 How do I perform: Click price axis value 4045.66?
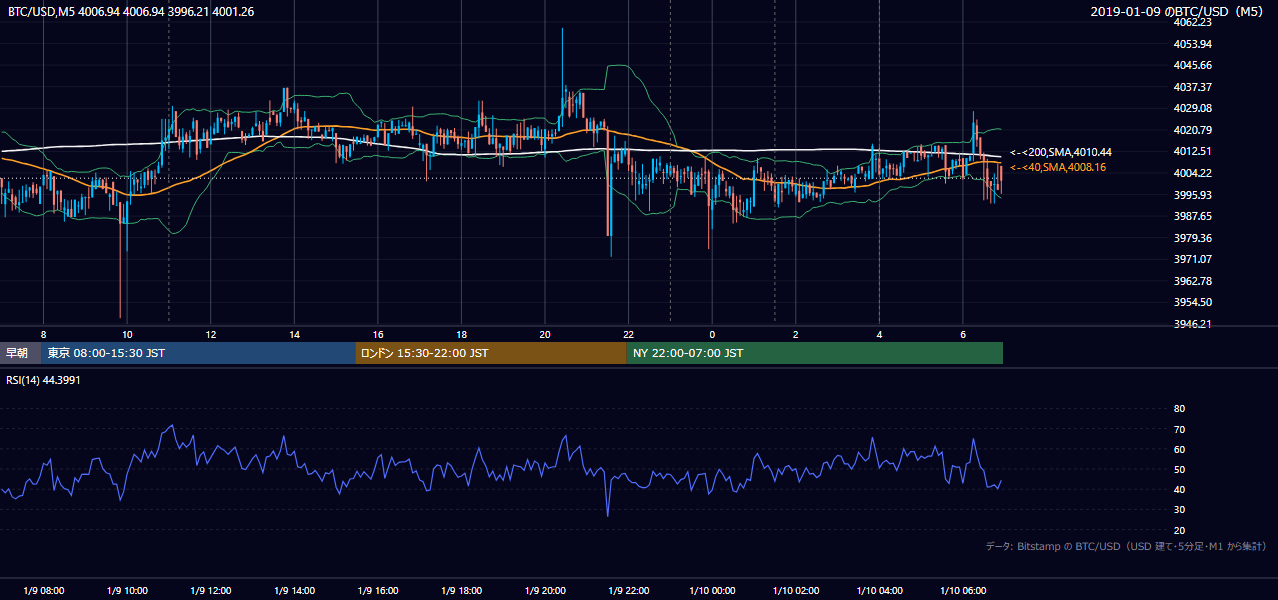coord(1193,65)
